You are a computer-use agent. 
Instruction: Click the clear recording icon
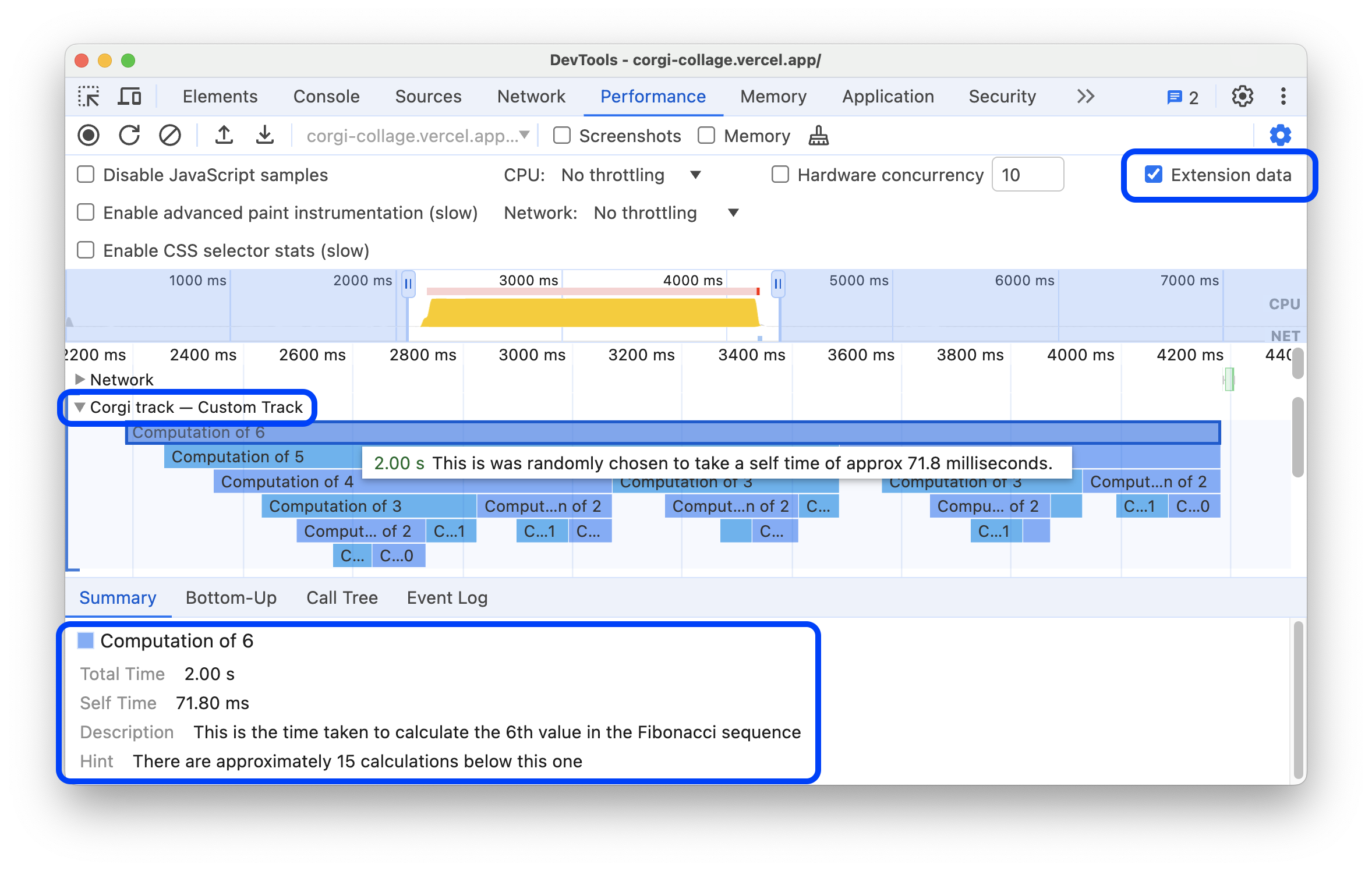coord(170,135)
